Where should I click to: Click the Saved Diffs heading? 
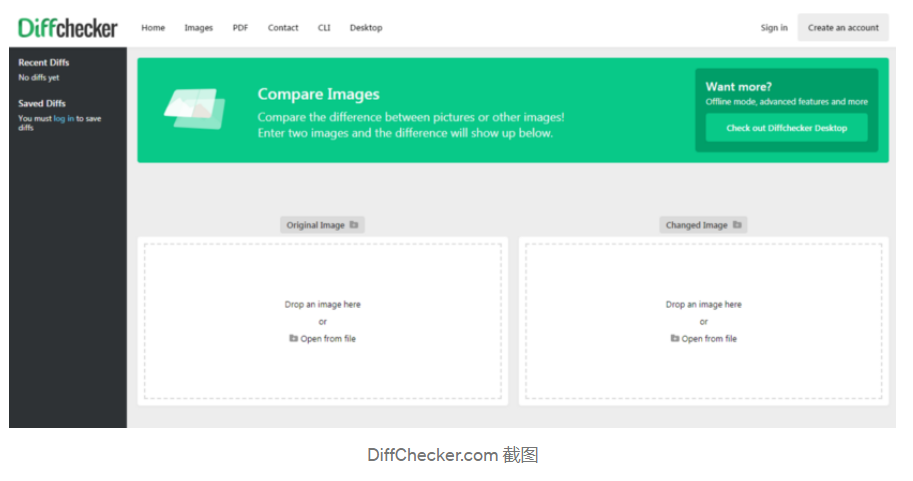[x=42, y=103]
